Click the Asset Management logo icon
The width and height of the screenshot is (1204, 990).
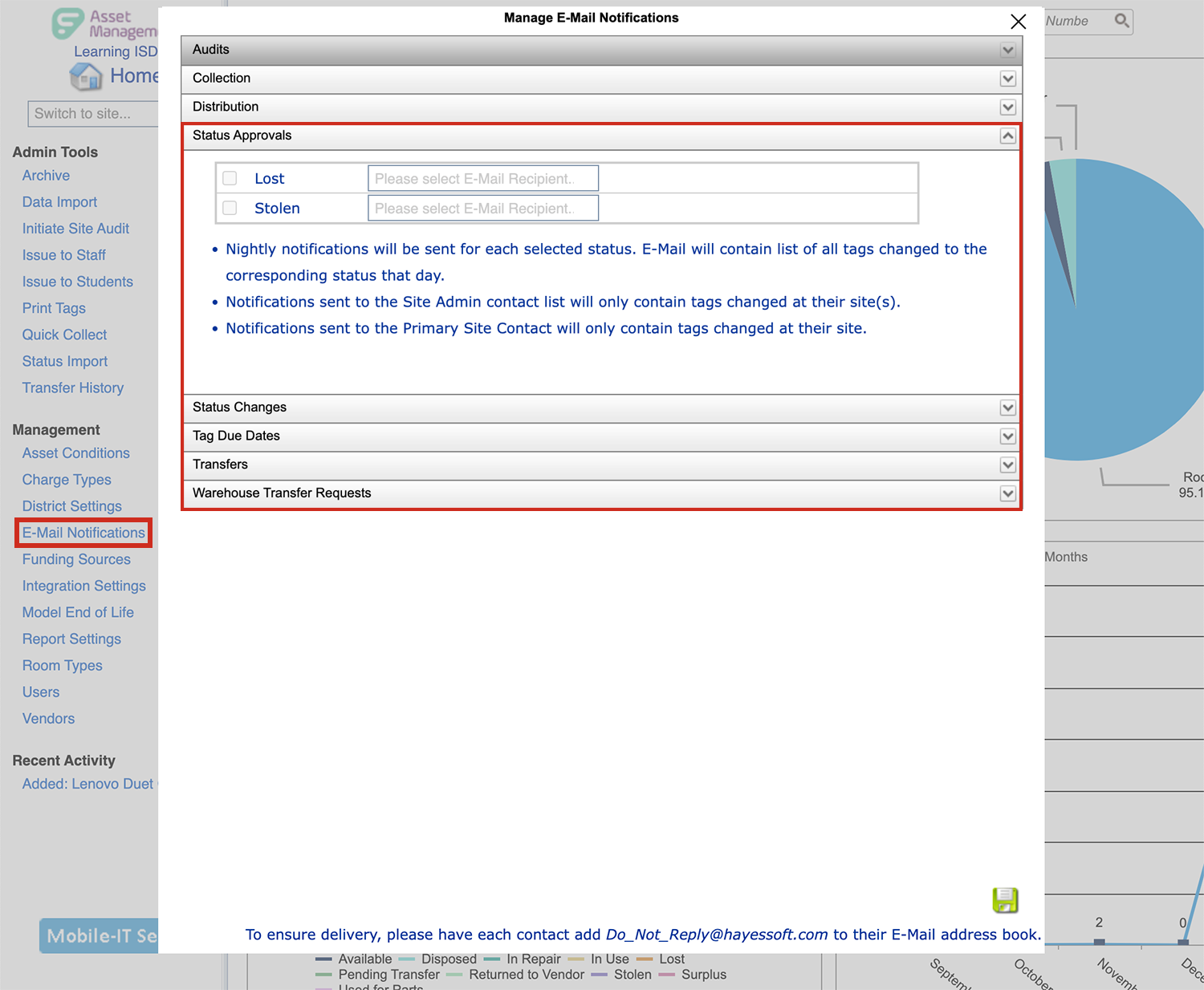coord(68,24)
